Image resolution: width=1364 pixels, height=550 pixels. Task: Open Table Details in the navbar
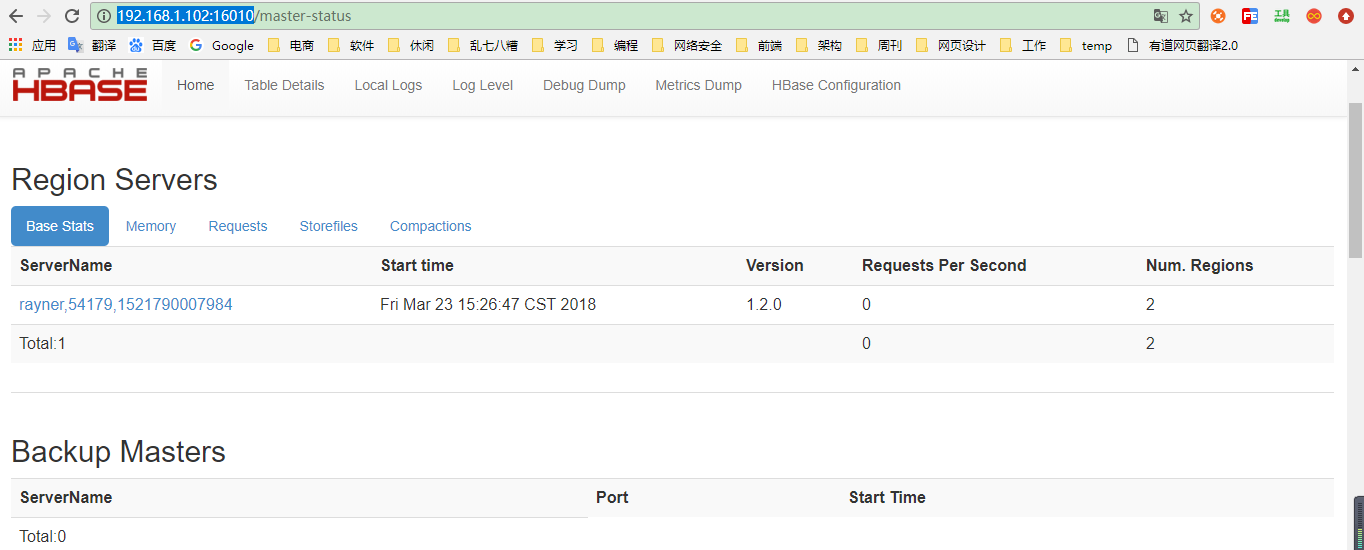click(x=284, y=85)
